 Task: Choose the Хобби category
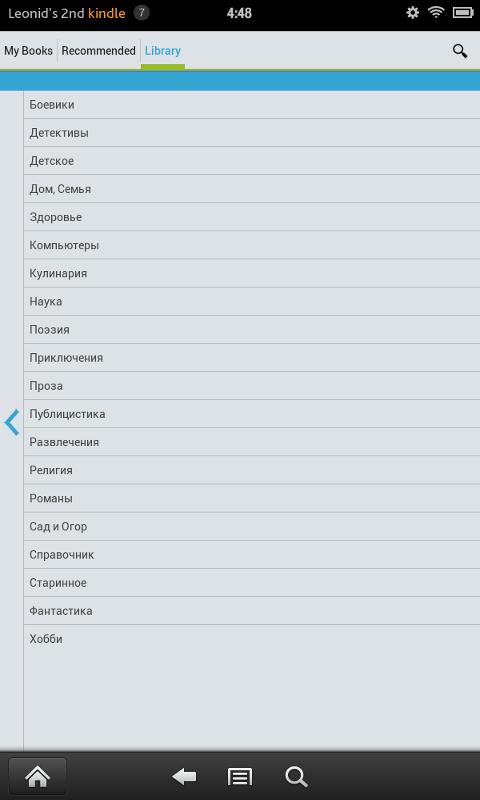click(251, 639)
